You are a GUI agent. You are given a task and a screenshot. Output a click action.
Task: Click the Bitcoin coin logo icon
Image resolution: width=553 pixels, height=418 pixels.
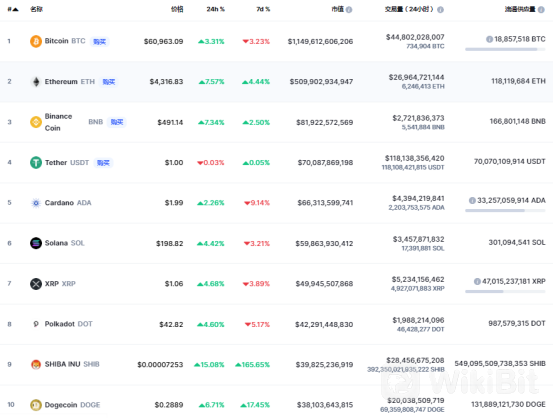click(x=36, y=41)
